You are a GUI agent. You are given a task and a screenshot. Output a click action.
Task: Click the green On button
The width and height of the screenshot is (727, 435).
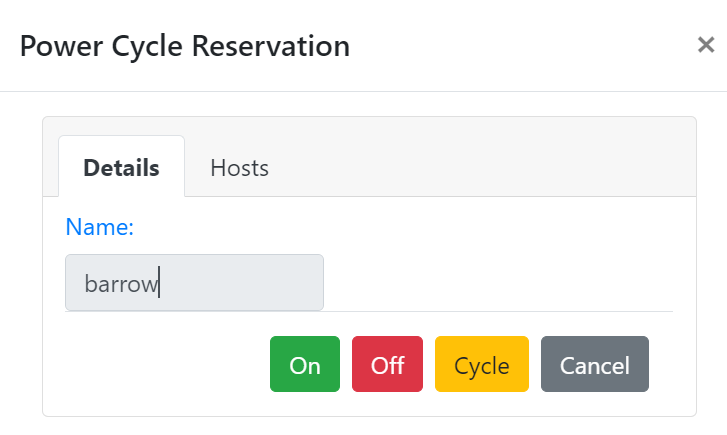(x=305, y=364)
